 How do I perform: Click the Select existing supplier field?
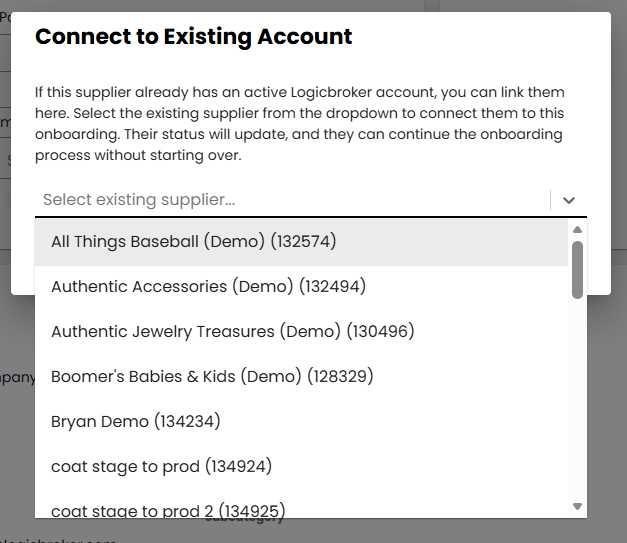click(290, 200)
